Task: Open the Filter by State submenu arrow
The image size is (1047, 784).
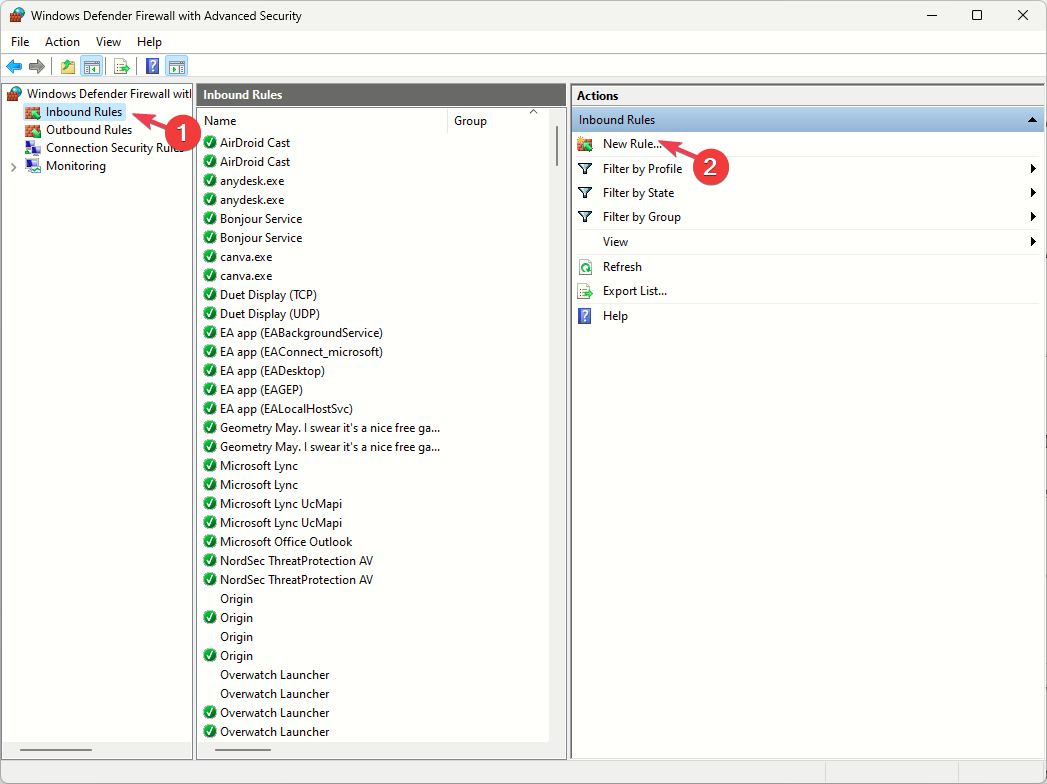Action: pos(1033,192)
